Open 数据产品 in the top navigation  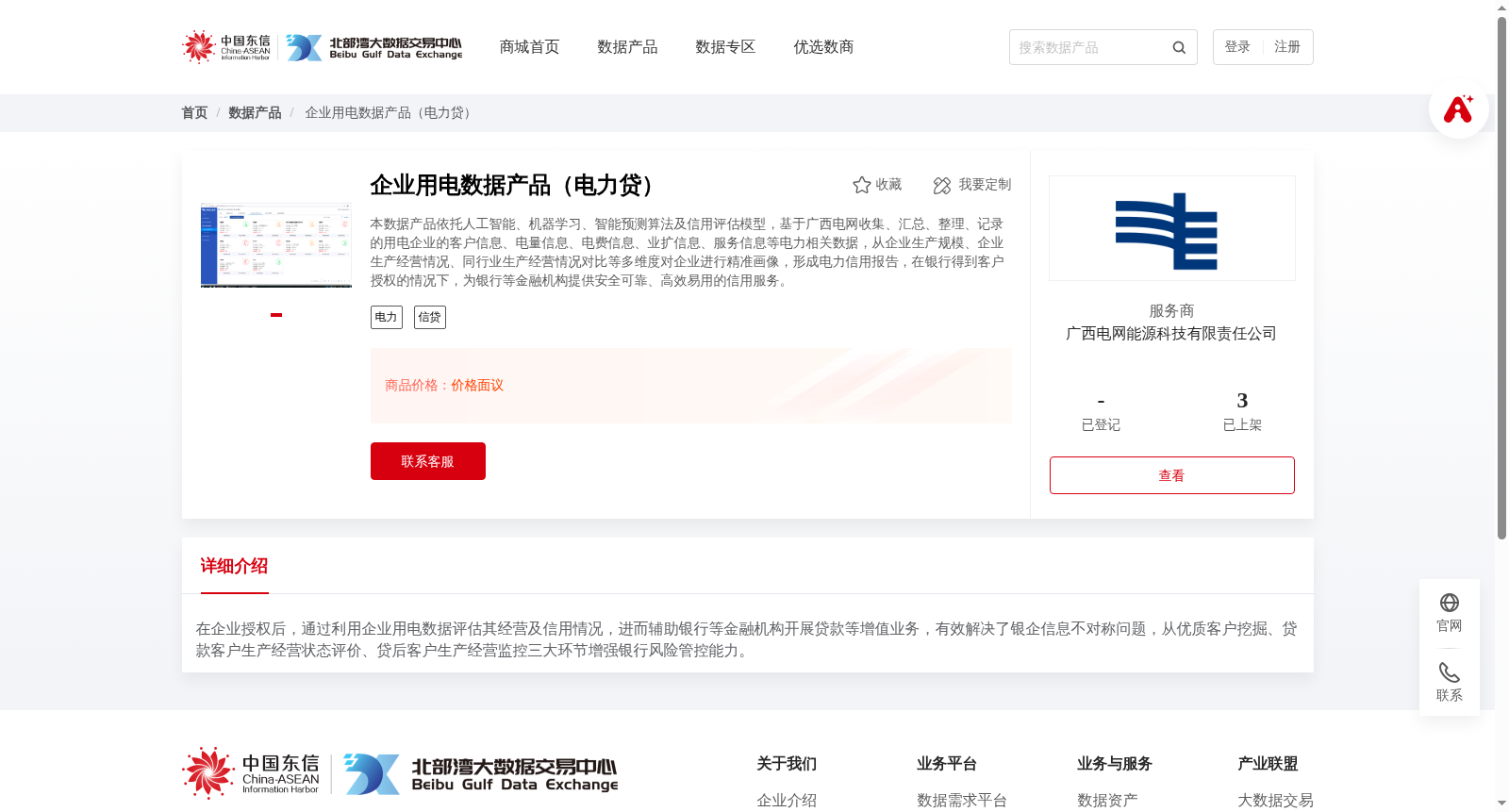coord(627,47)
